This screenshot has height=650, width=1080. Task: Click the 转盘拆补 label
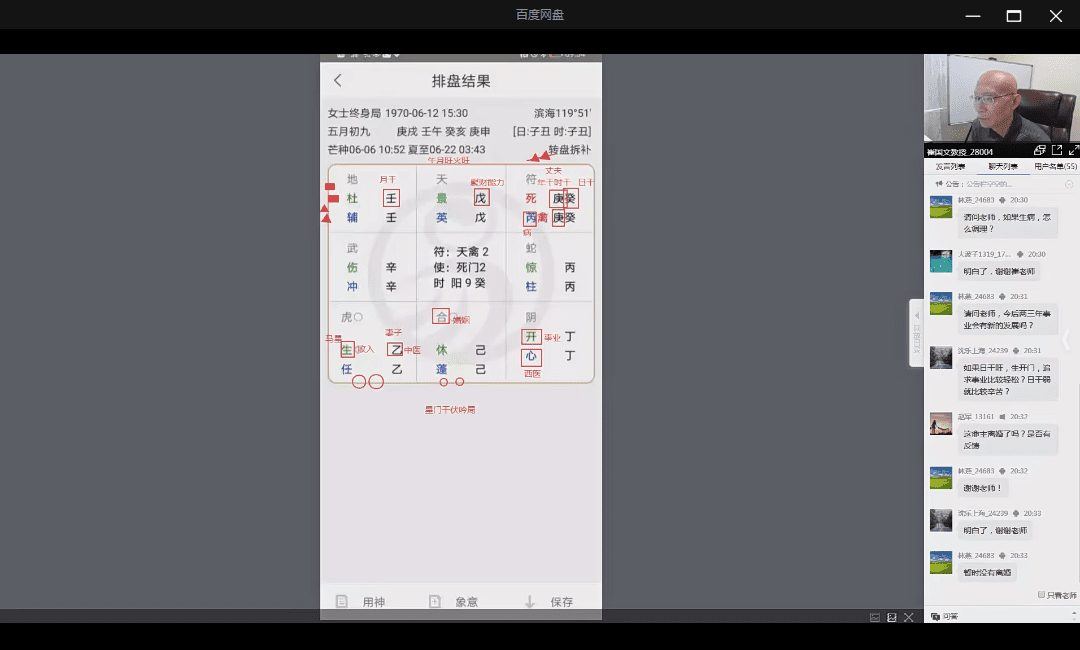(x=568, y=150)
